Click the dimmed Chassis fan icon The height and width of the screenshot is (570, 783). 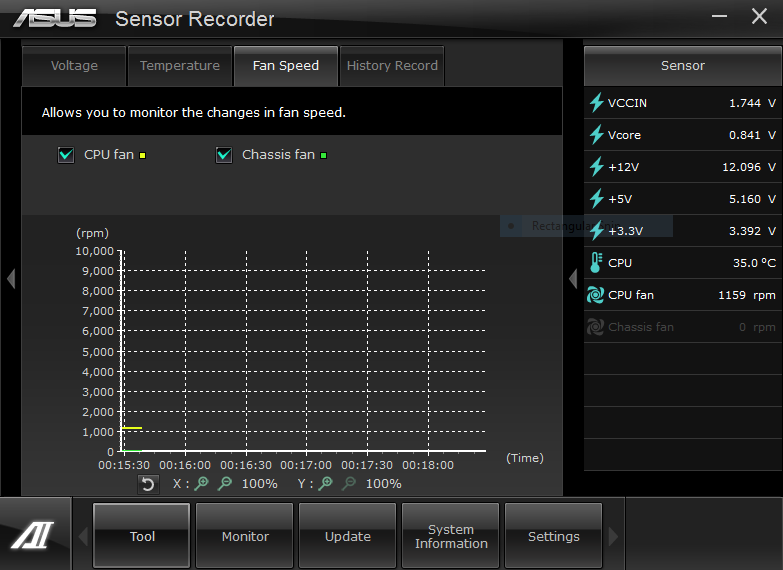[x=595, y=327]
